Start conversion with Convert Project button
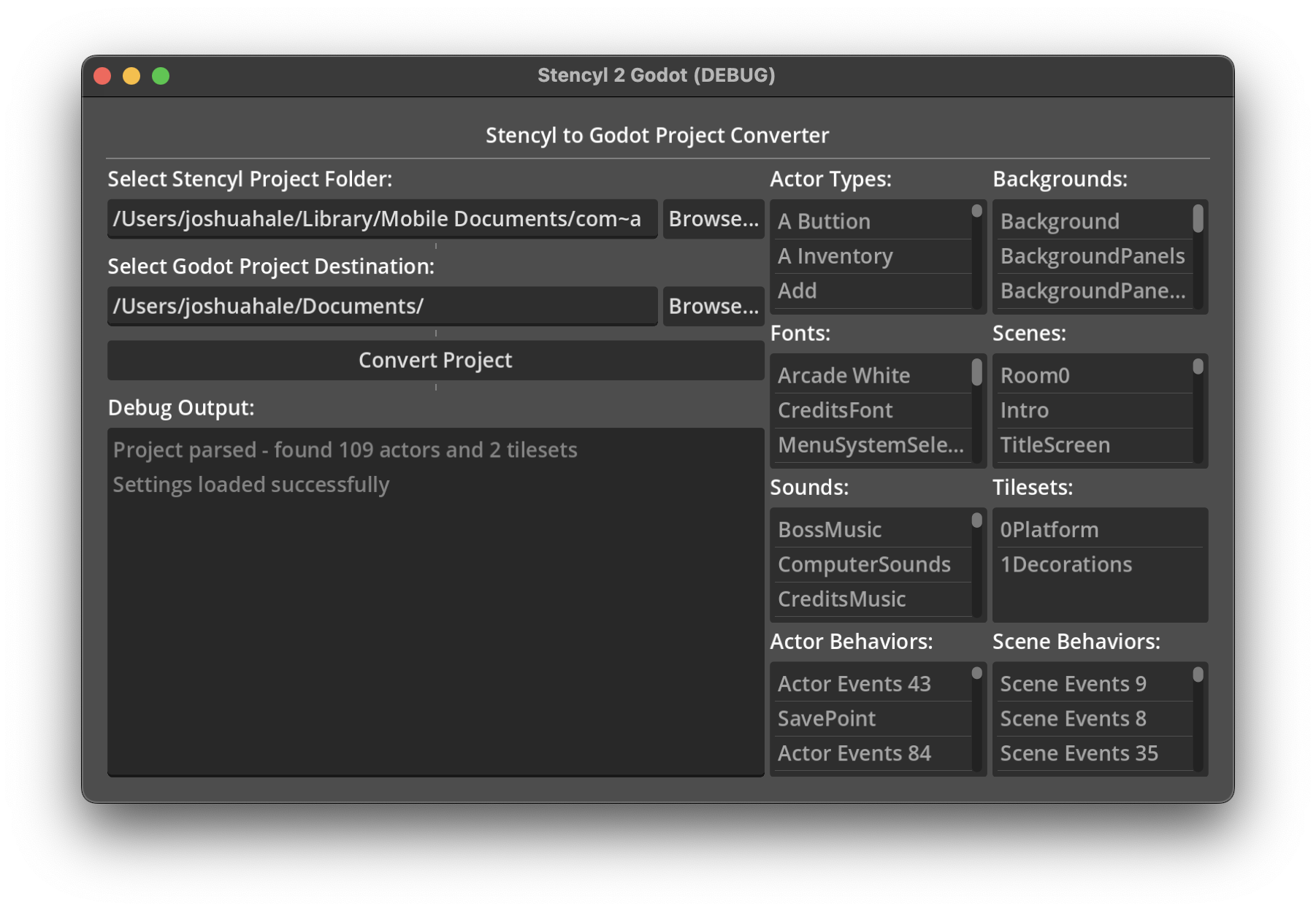The image size is (1316, 911). point(435,360)
